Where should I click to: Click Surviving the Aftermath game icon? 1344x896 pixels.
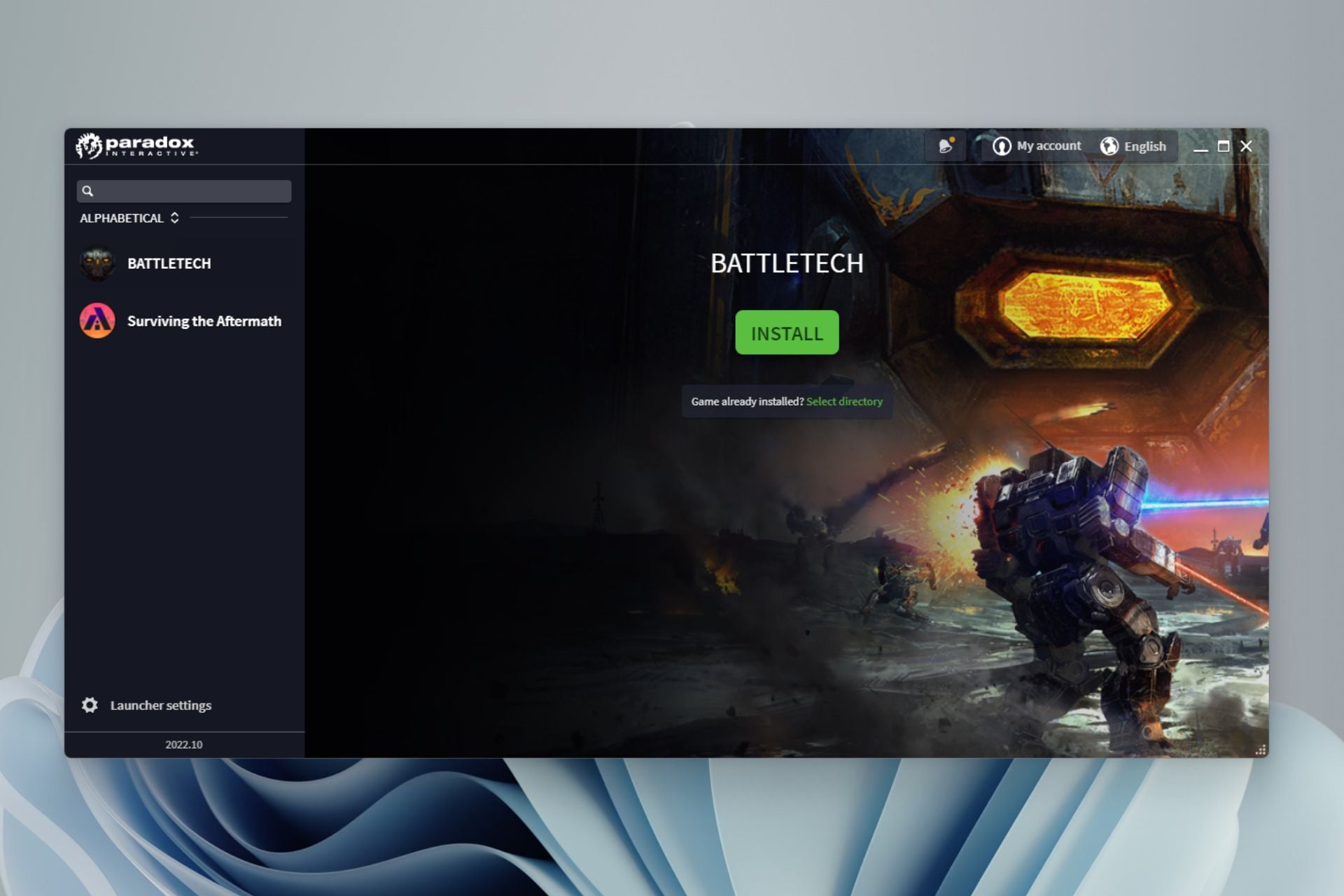(97, 321)
